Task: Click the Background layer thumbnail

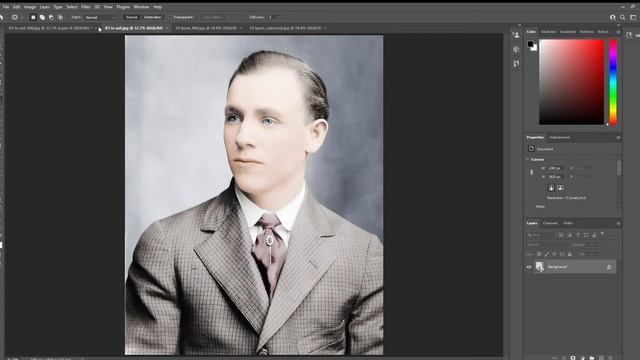Action: [x=540, y=267]
